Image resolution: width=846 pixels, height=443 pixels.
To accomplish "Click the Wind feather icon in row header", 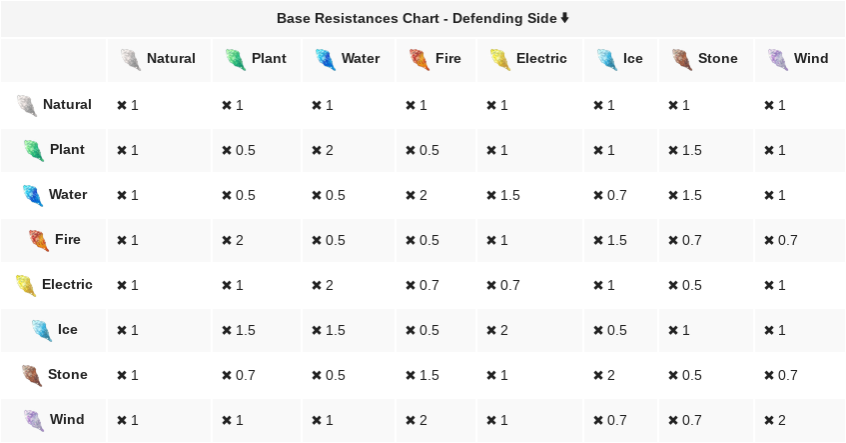I will [34, 420].
